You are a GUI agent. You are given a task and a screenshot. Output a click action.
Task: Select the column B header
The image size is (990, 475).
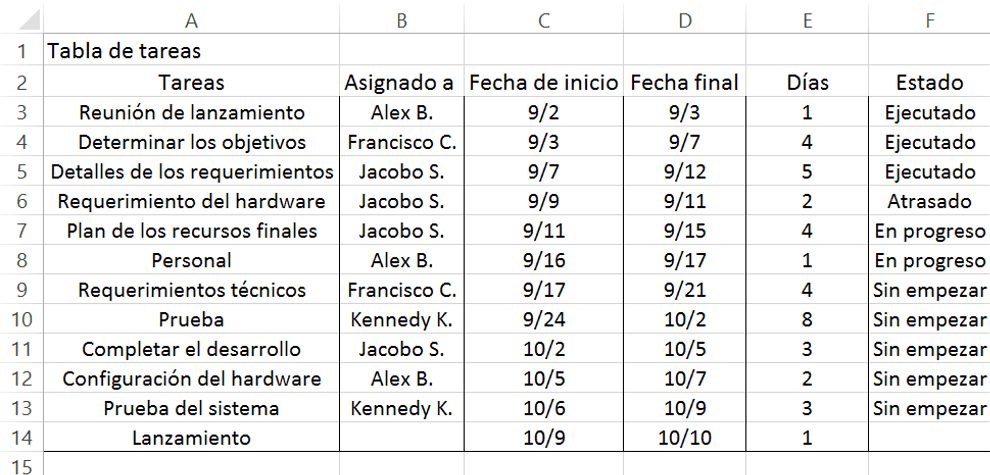(400, 19)
